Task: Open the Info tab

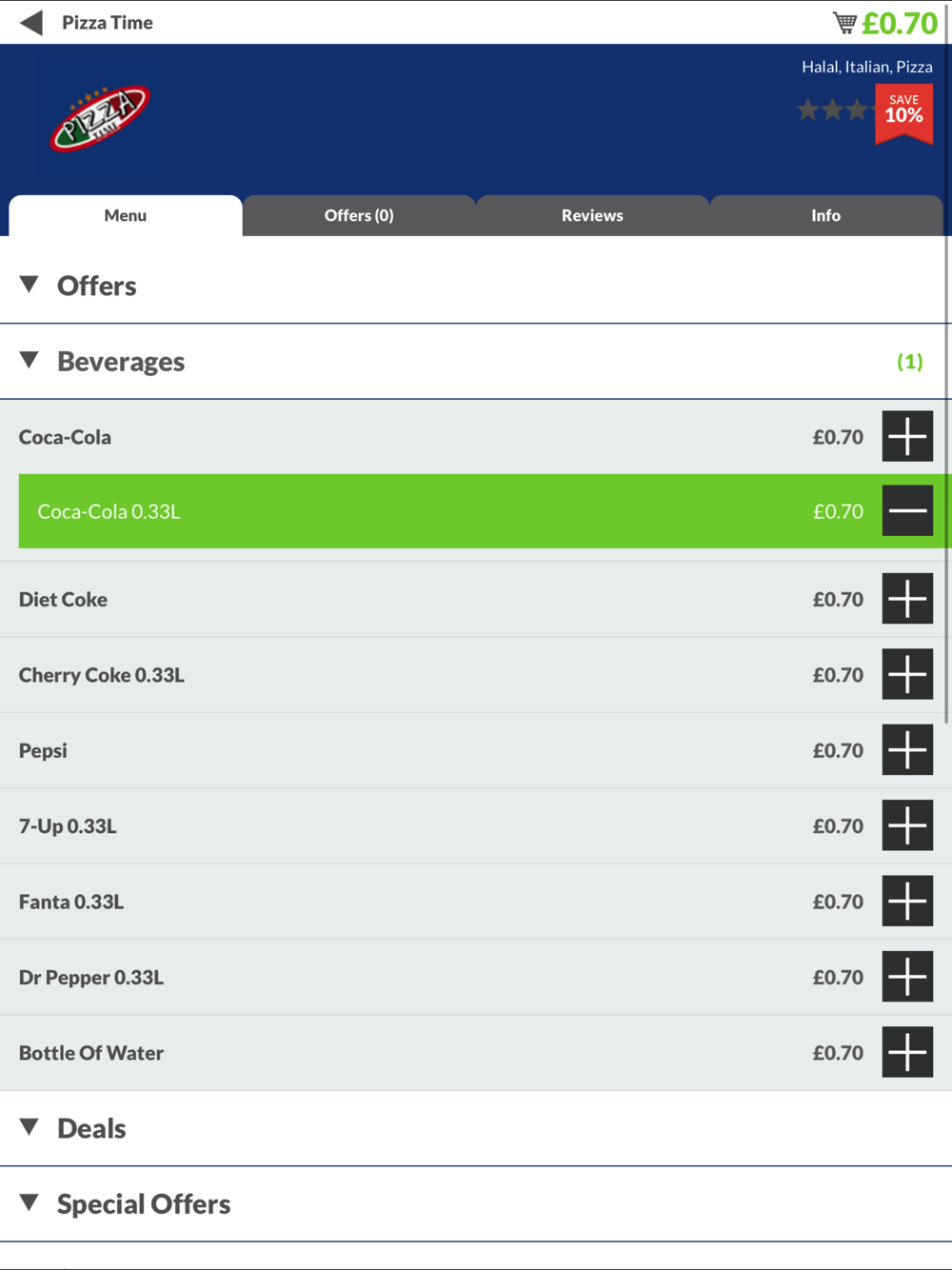Action: click(x=825, y=215)
